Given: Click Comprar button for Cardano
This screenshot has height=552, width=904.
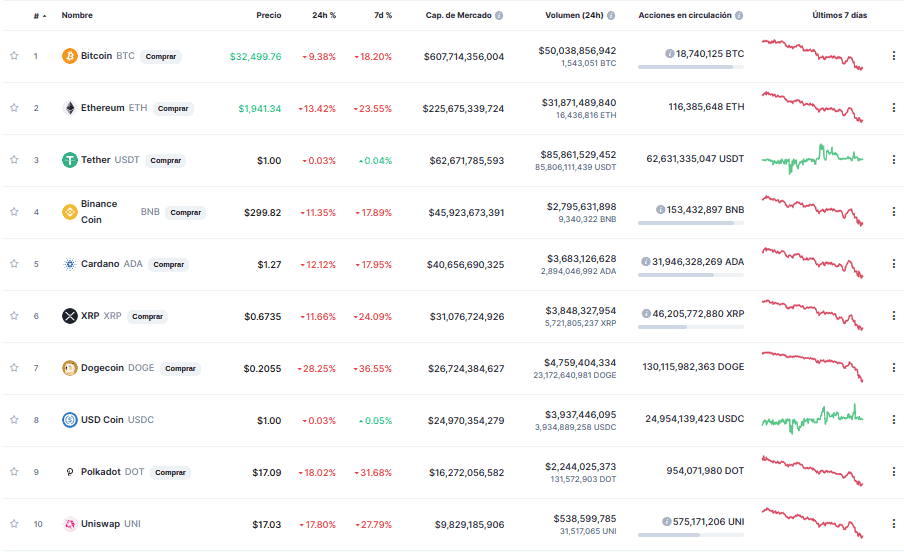Looking at the screenshot, I should [168, 264].
